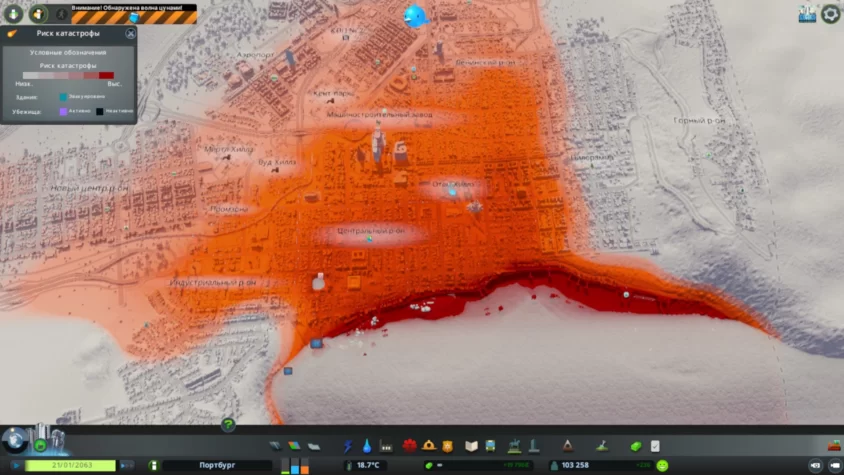Open the Police badge menu
844x475 pixels.
click(447, 446)
